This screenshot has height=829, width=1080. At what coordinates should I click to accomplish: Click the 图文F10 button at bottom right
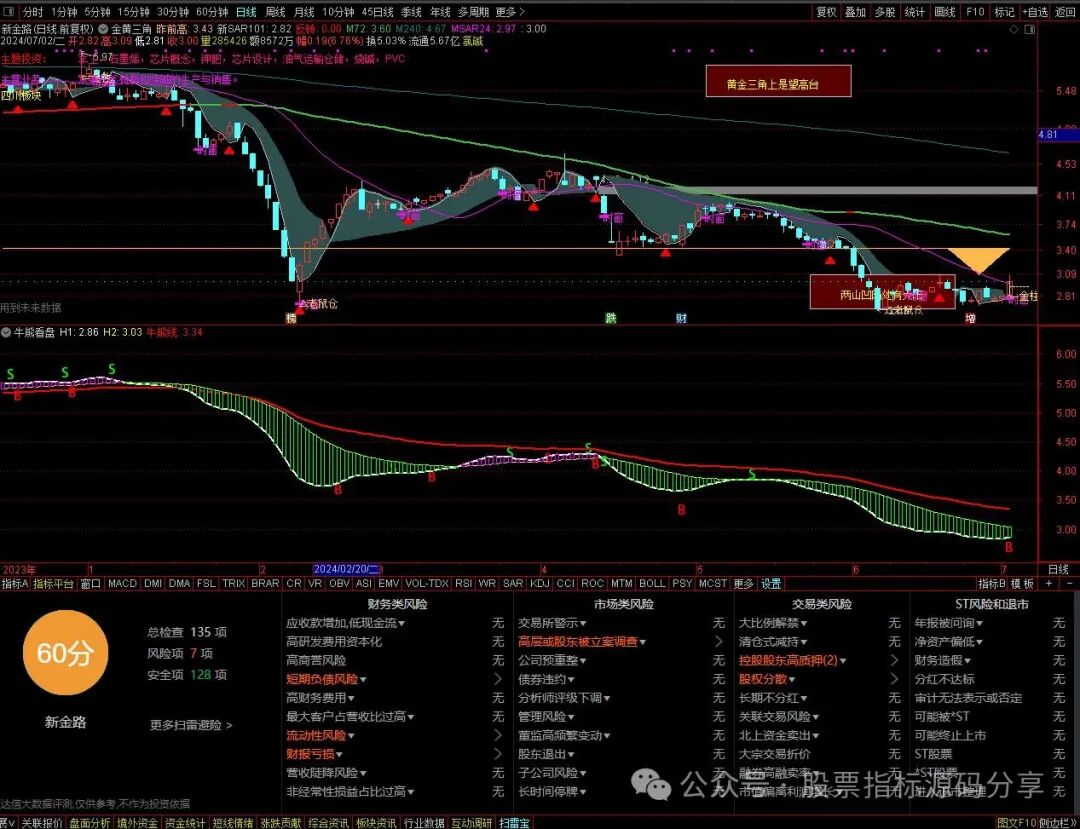point(1016,823)
